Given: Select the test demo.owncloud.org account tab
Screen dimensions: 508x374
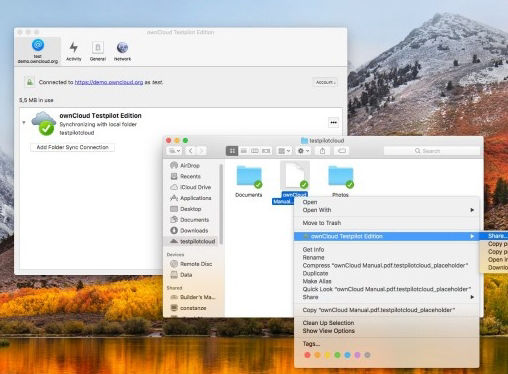Looking at the screenshot, I should click(38, 51).
